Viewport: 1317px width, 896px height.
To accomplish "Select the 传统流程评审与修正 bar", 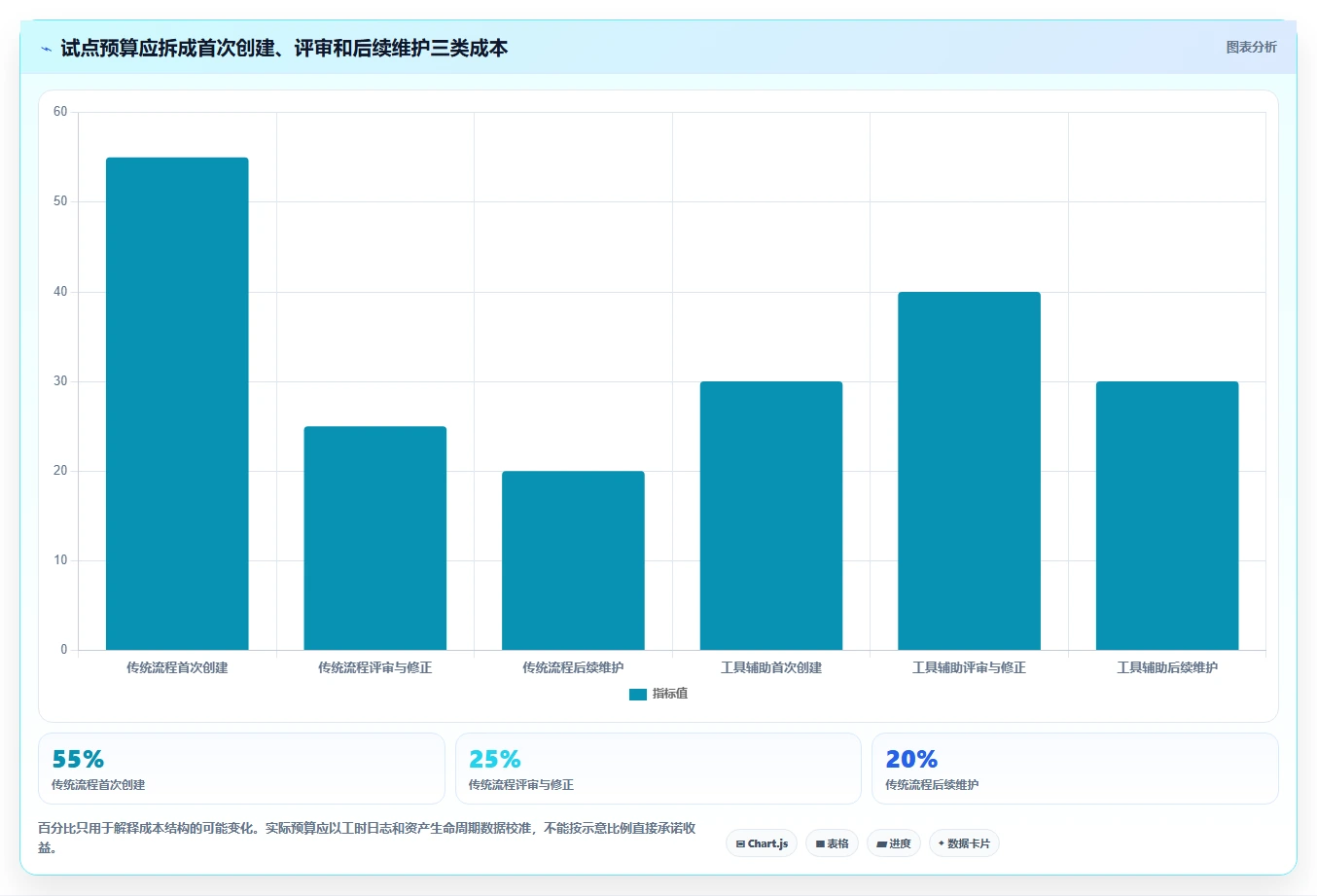I will 375,538.
